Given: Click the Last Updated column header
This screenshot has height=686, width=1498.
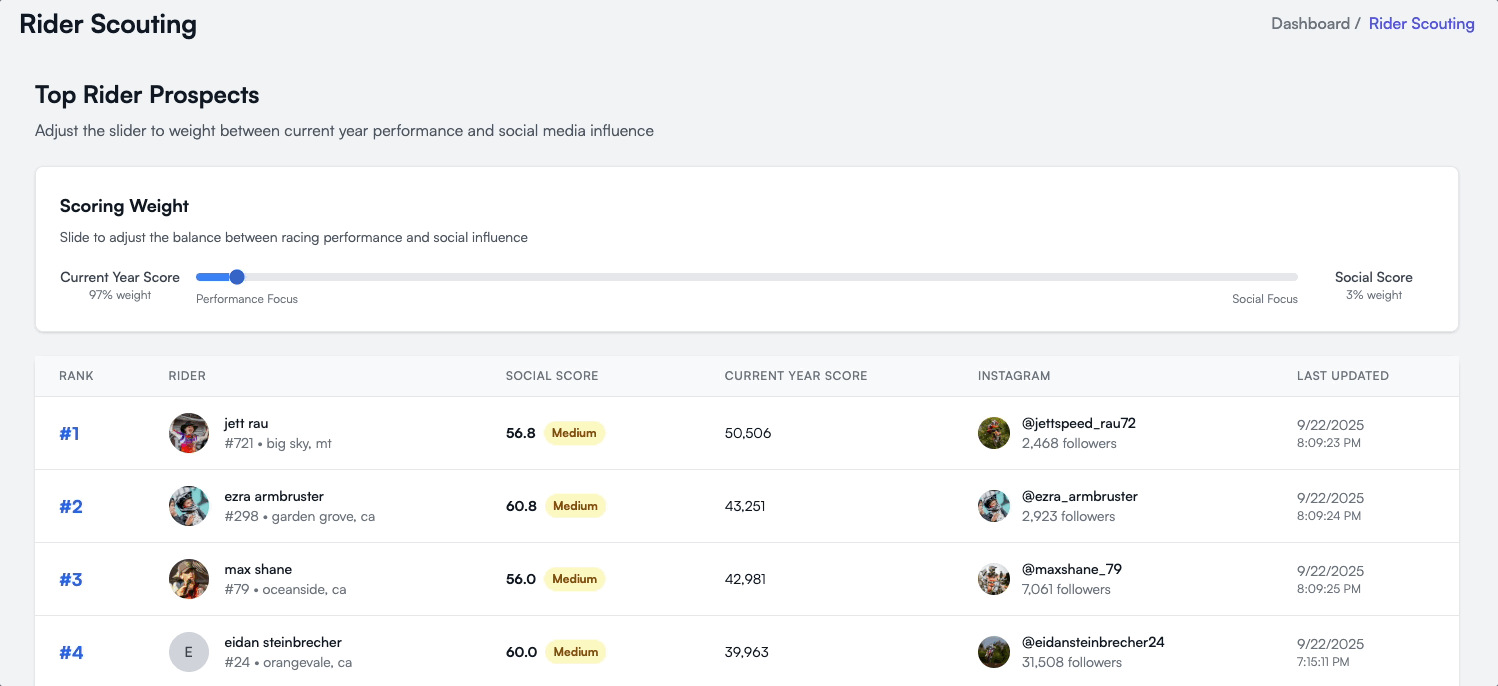Looking at the screenshot, I should [1342, 376].
